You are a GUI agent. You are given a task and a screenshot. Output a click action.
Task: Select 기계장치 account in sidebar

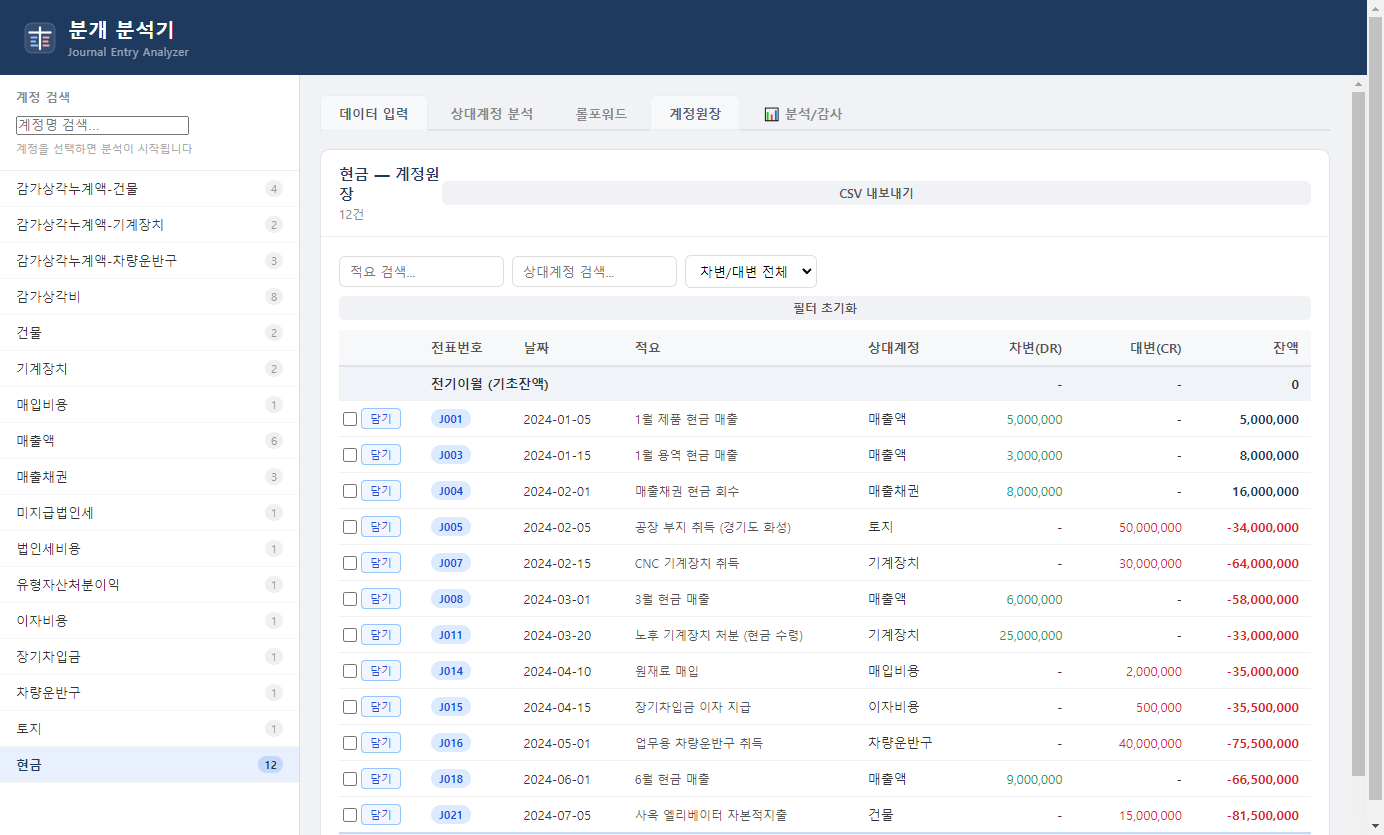[149, 369]
